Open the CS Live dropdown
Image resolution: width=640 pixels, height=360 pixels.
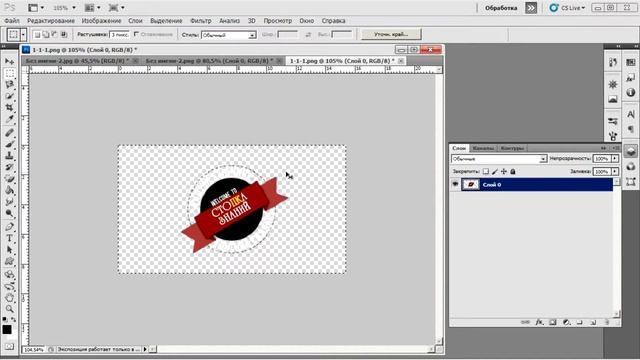click(x=567, y=8)
